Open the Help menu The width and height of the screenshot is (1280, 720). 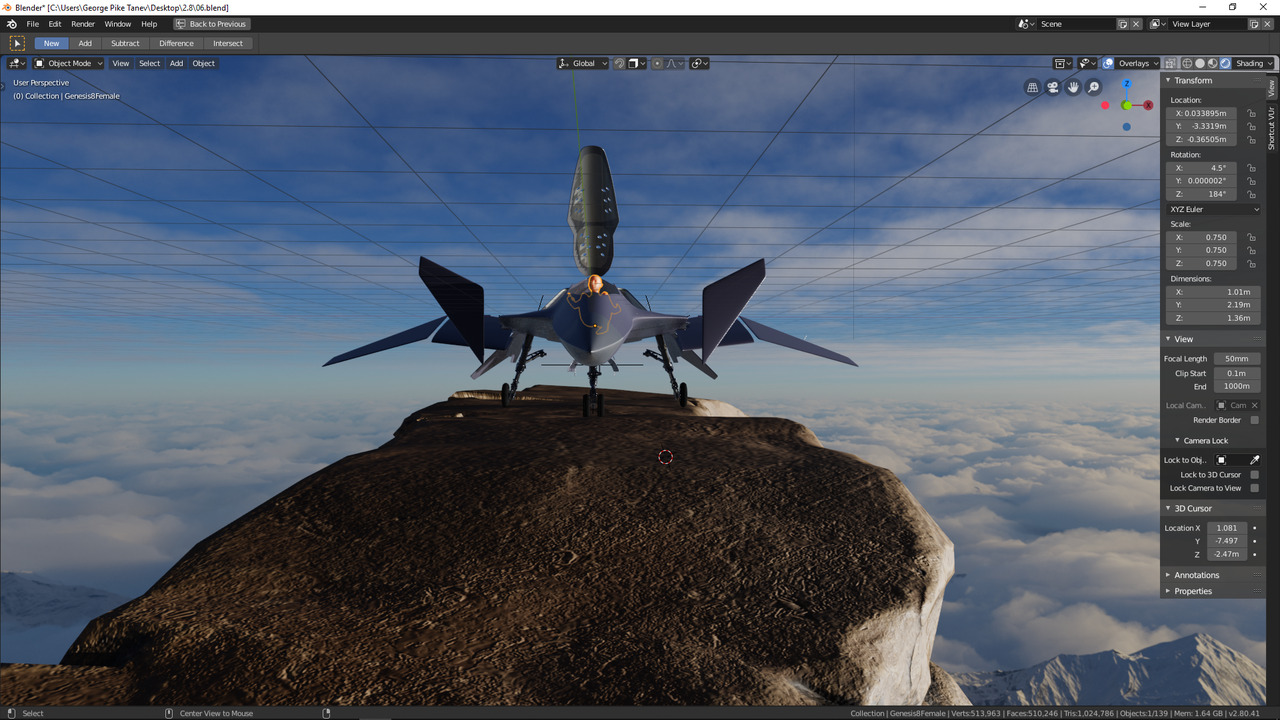point(149,24)
